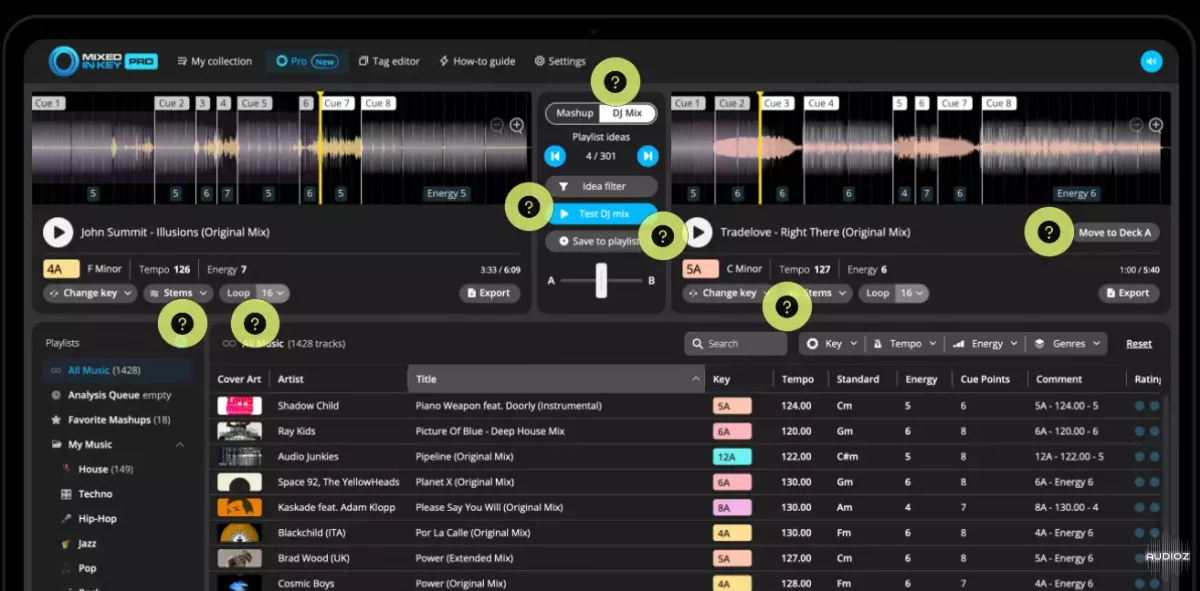1200x591 pixels.
Task: Click the Test DJ mix button
Action: pyautogui.click(x=601, y=214)
